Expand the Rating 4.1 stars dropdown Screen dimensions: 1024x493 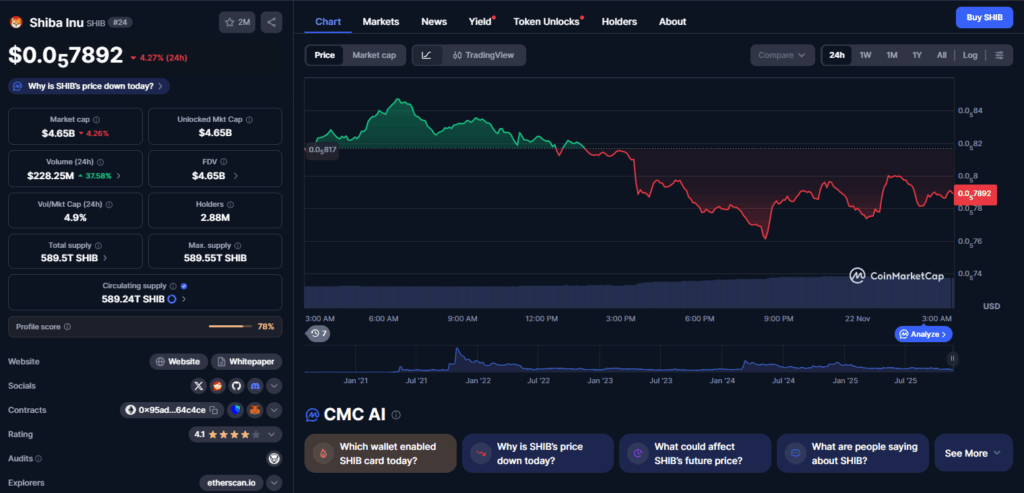pyautogui.click(x=274, y=434)
